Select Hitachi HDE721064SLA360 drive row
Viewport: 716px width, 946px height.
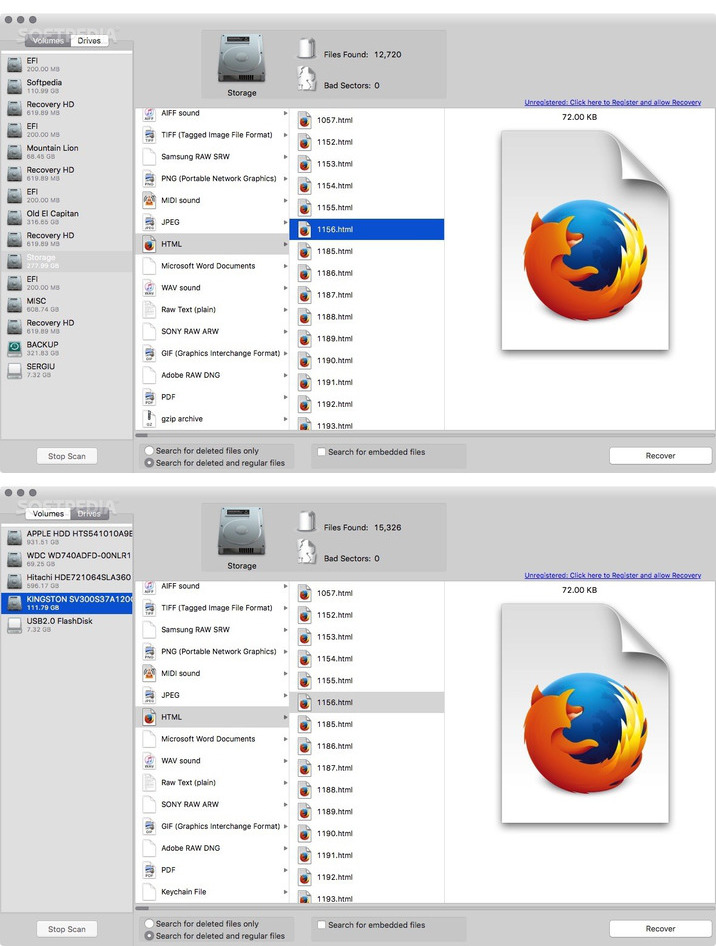pos(66,581)
